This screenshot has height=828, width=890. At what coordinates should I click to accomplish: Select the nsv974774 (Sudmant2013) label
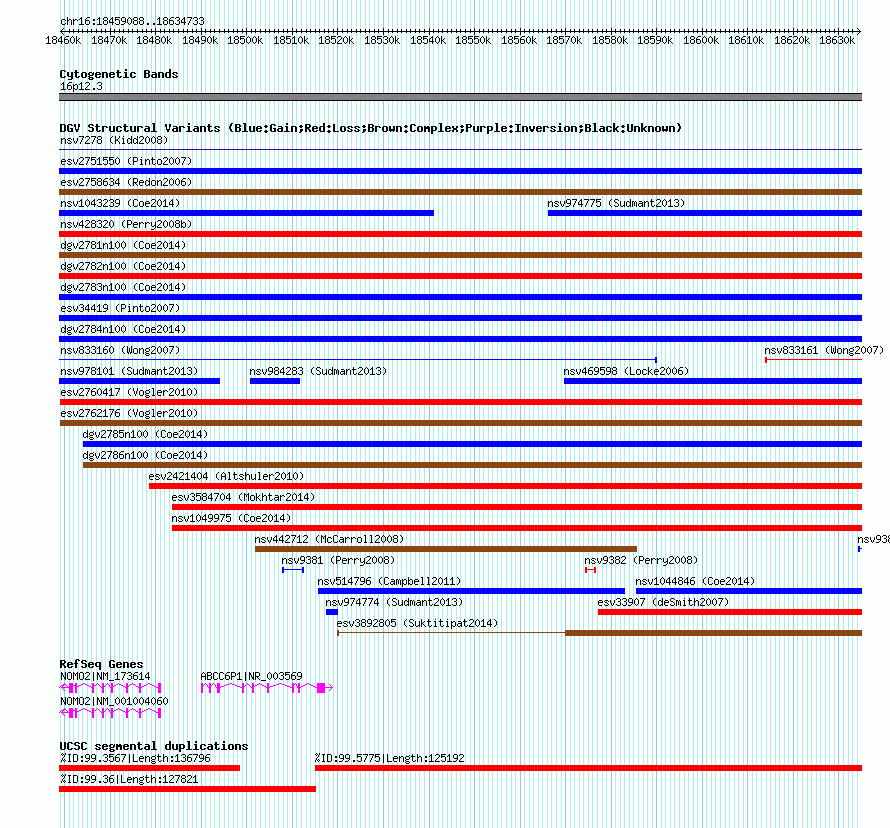[x=394, y=602]
